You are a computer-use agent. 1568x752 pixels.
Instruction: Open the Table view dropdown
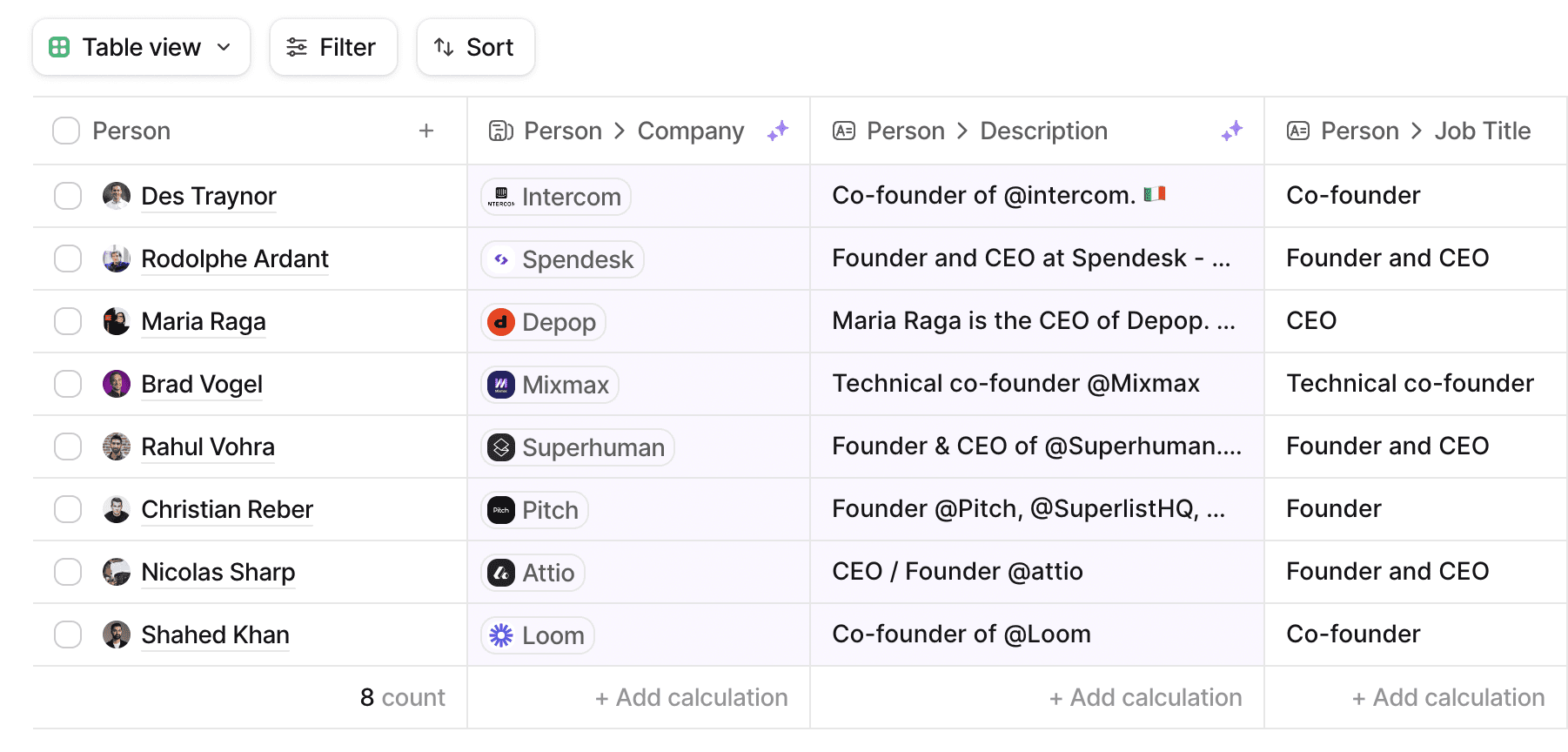[141, 47]
